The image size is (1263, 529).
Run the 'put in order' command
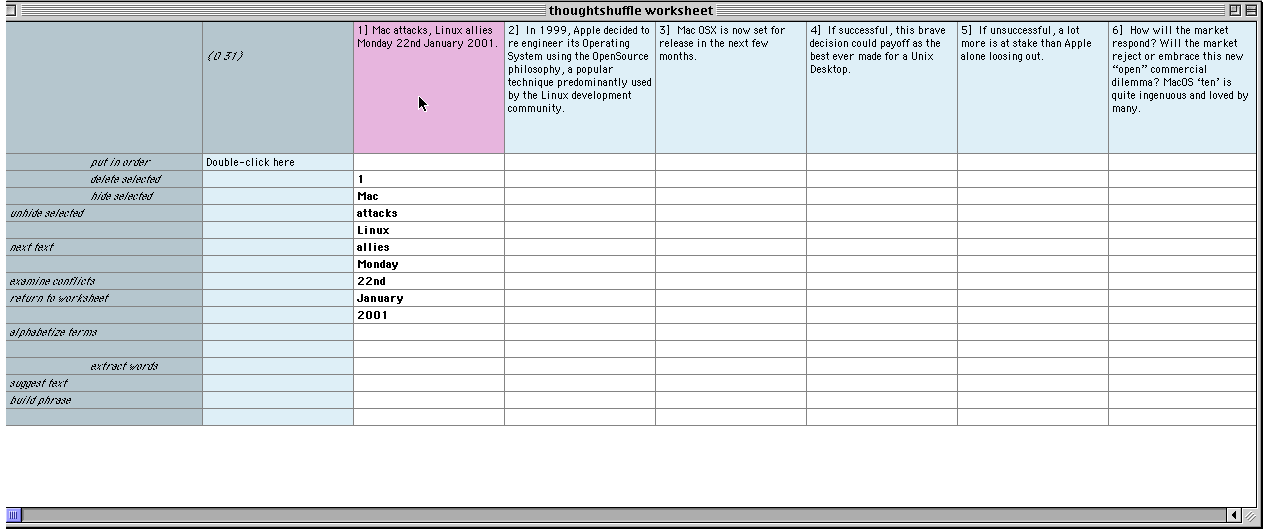[x=122, y=162]
